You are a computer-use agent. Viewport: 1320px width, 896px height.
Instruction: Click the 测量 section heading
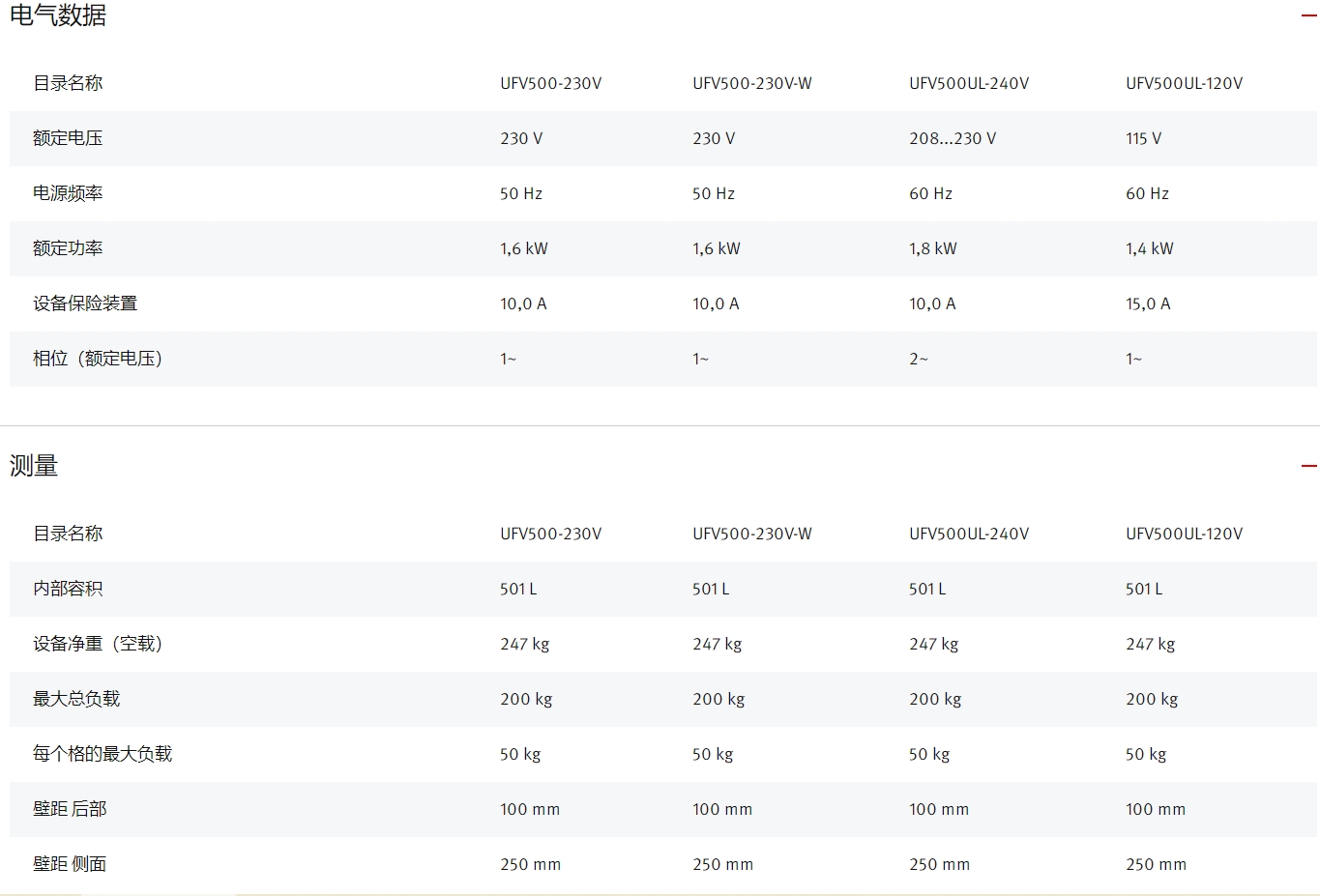34,466
